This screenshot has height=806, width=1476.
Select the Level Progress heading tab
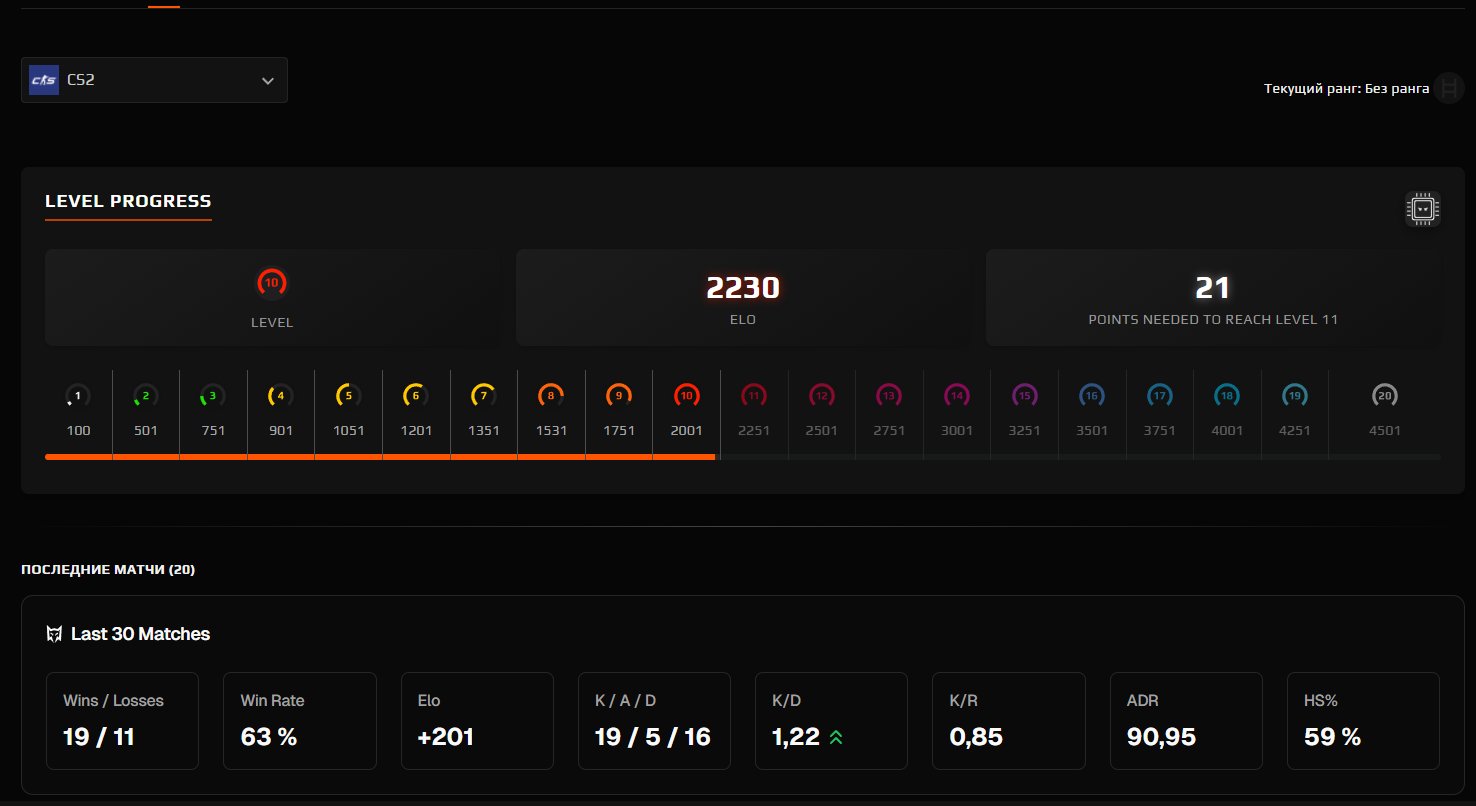(x=128, y=201)
